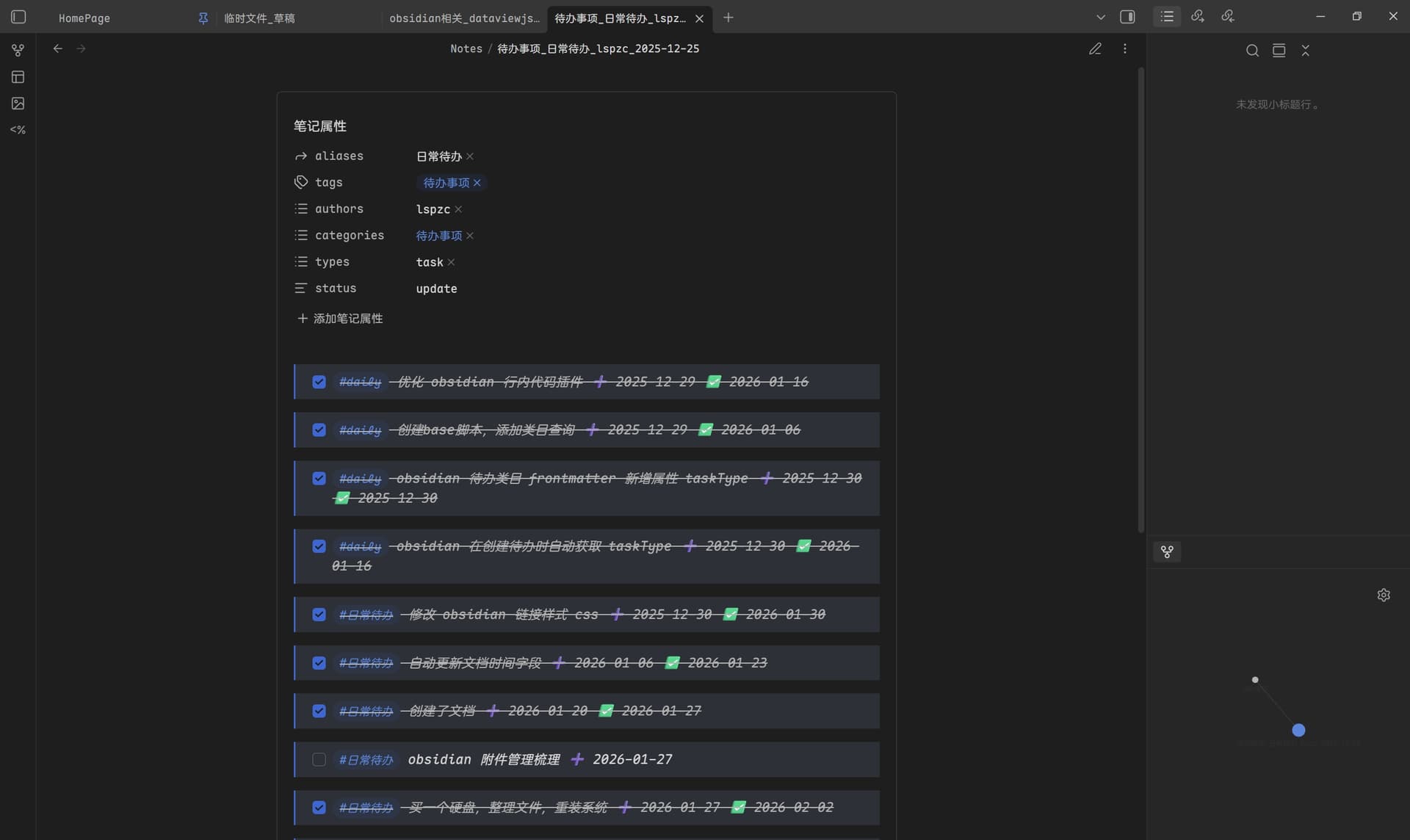Switch to the 临时文件_草稿 tab
This screenshot has width=1410, height=840.
259,18
